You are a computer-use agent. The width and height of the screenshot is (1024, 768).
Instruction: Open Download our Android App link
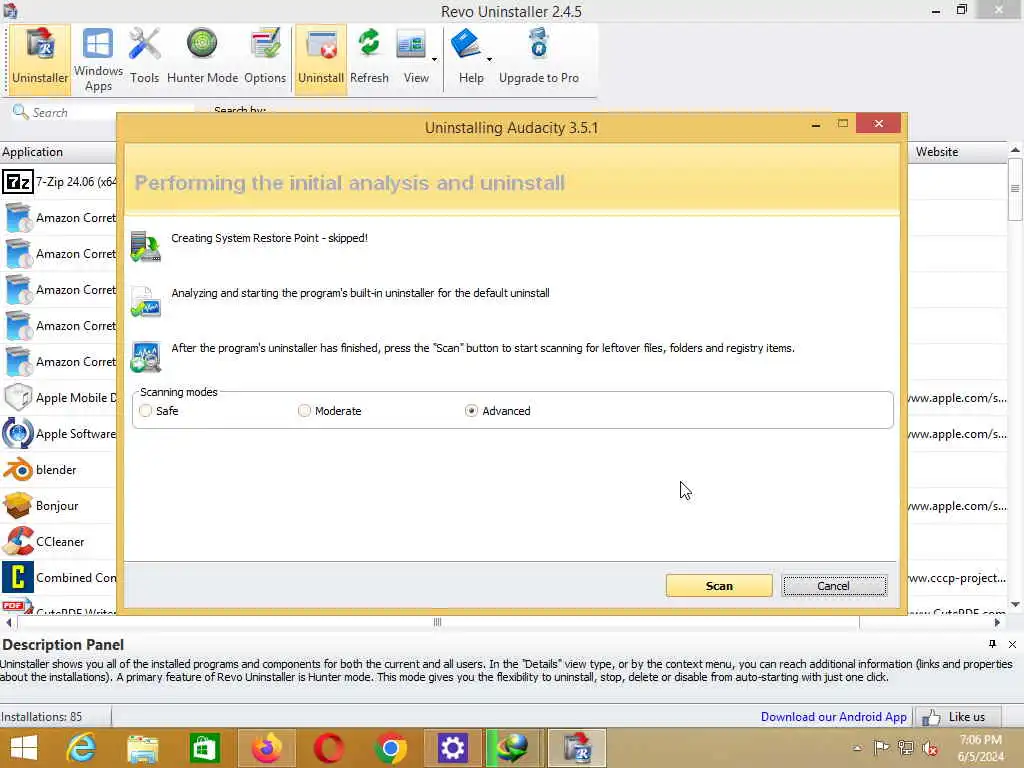[x=833, y=716]
